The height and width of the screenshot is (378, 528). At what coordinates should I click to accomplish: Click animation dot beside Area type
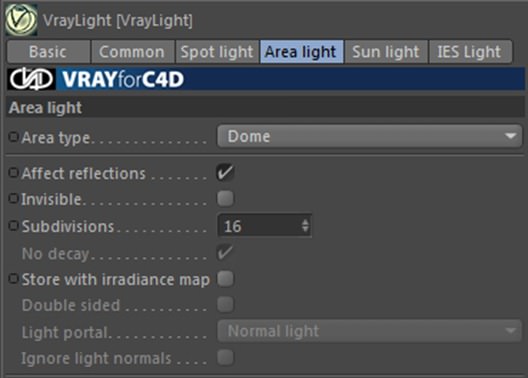[13, 137]
